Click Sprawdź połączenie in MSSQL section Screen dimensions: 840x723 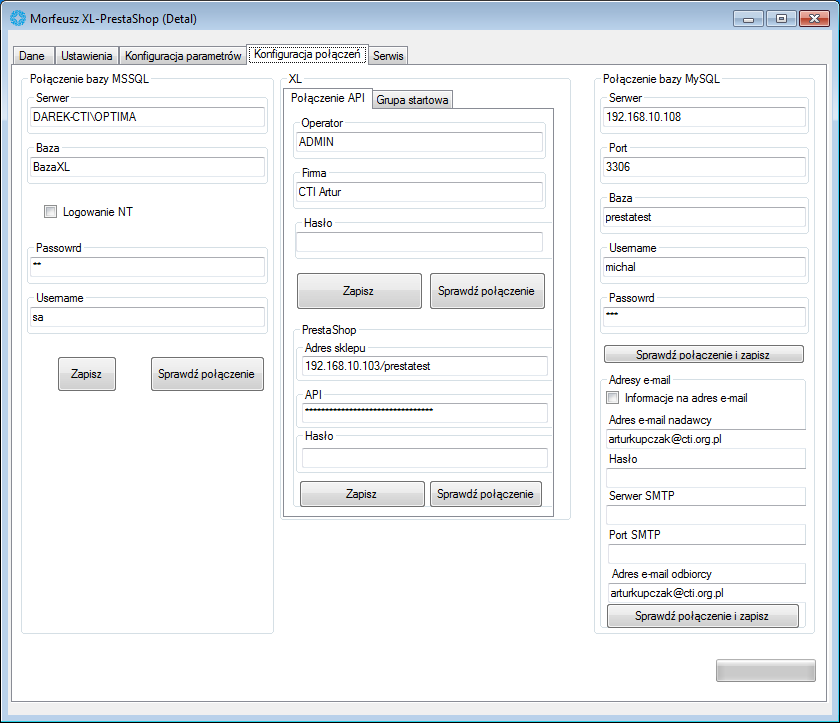(207, 374)
